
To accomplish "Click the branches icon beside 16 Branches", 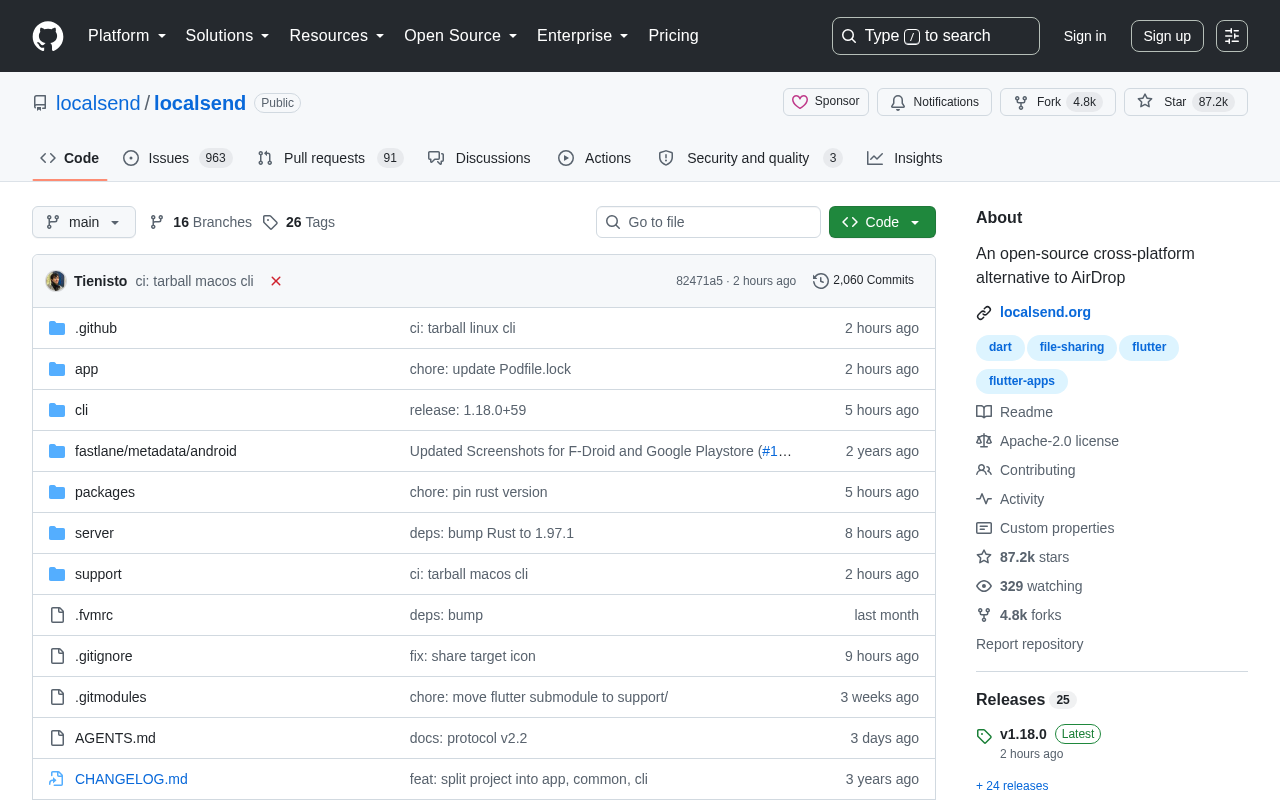I will pyautogui.click(x=157, y=222).
